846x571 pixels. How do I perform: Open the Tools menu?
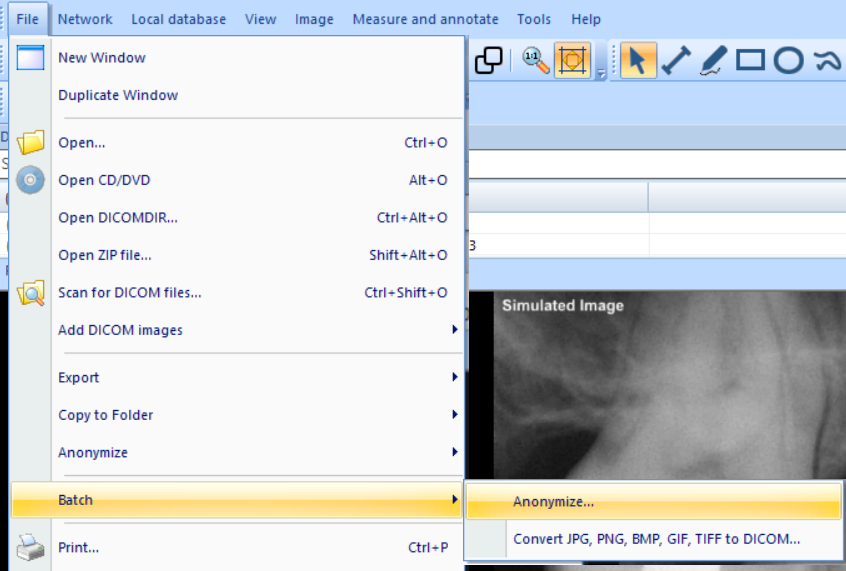534,19
